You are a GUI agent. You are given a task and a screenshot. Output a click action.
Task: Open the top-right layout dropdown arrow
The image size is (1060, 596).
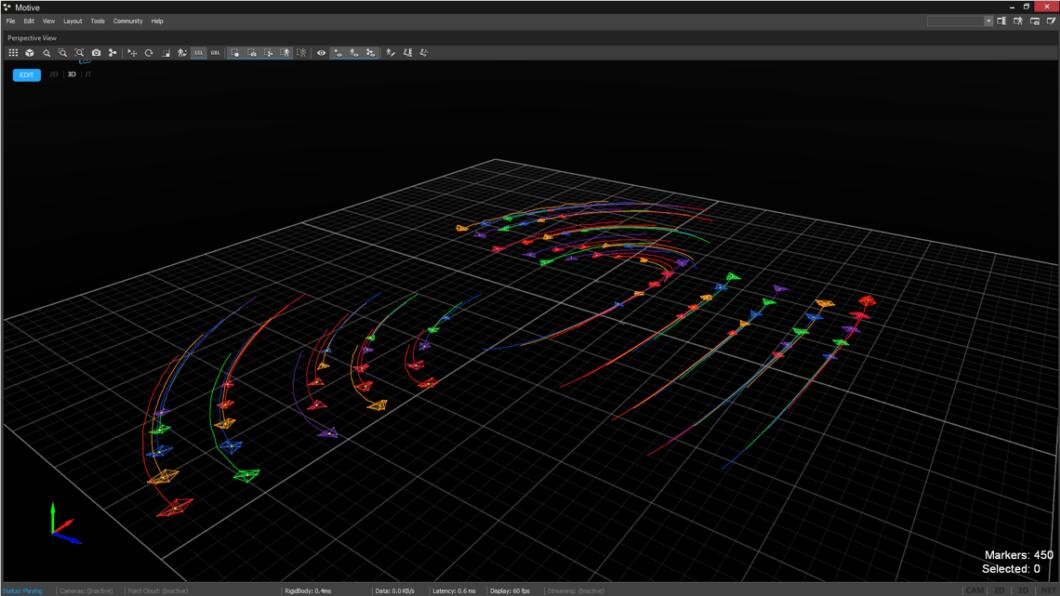pos(988,21)
